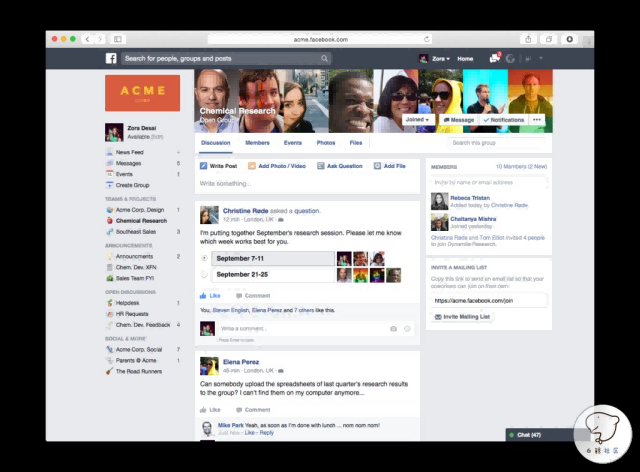The image size is (640, 472).
Task: Select the September 7-11 poll radio button
Action: click(x=204, y=258)
